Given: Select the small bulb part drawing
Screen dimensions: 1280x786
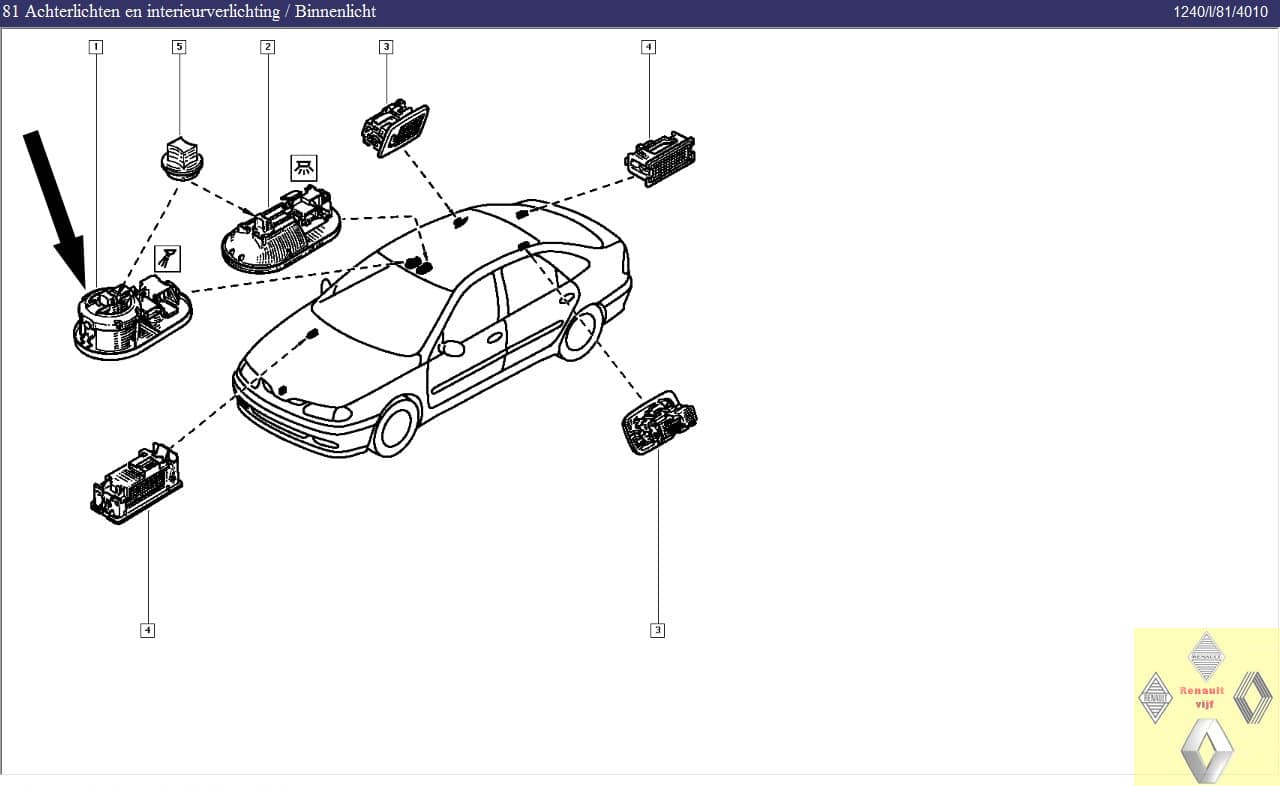Looking at the screenshot, I should coord(181,161).
